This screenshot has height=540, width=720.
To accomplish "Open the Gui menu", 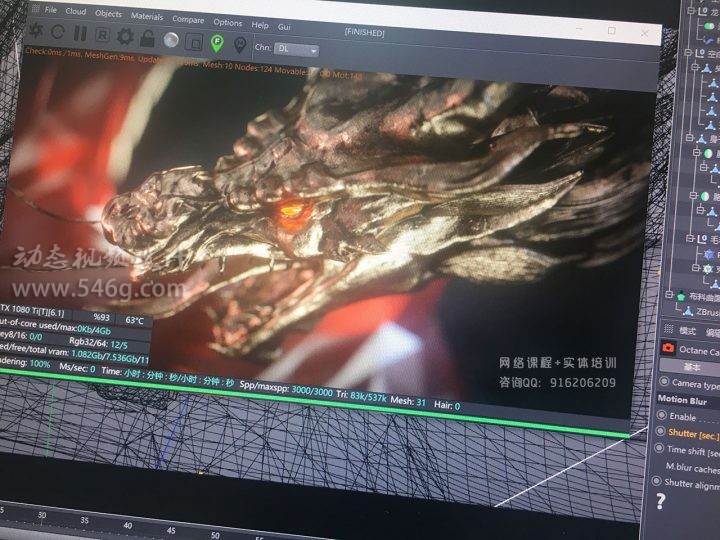I will coord(284,27).
